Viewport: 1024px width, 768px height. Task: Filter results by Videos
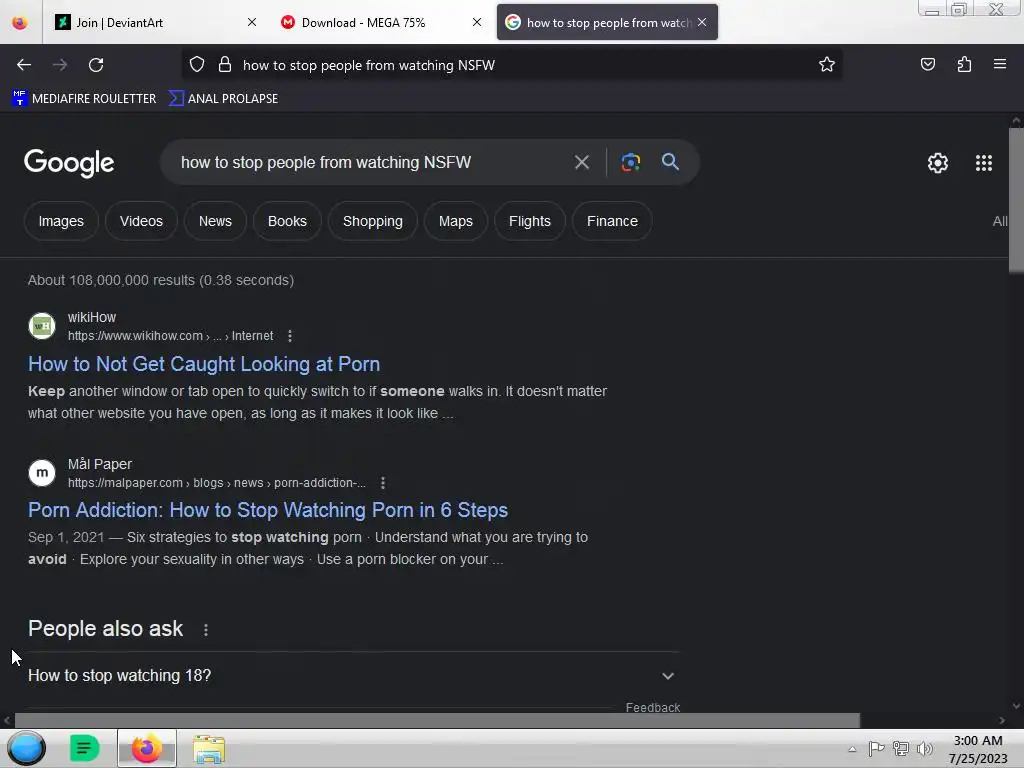(141, 221)
